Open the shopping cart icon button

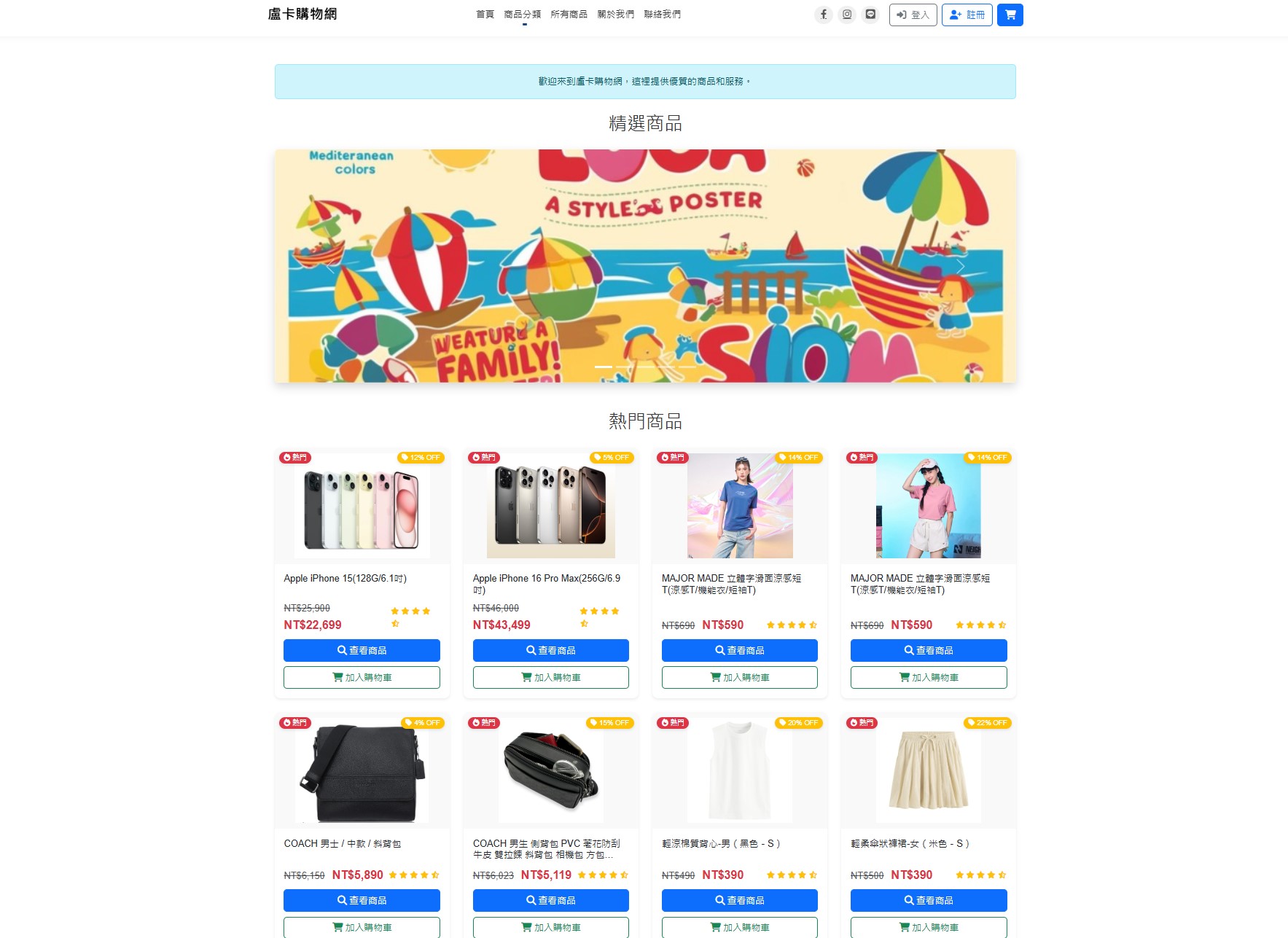pyautogui.click(x=1010, y=15)
